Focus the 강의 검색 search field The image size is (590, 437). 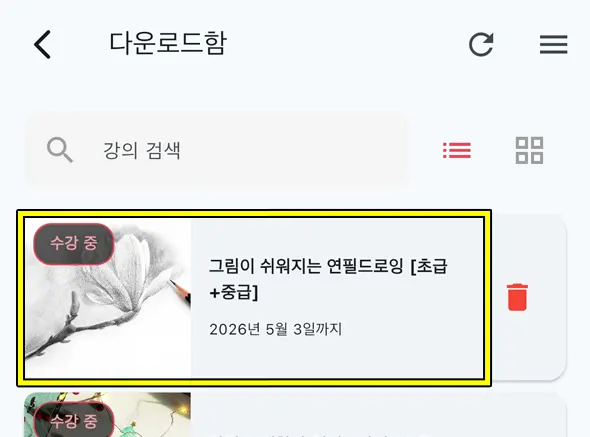coord(216,150)
